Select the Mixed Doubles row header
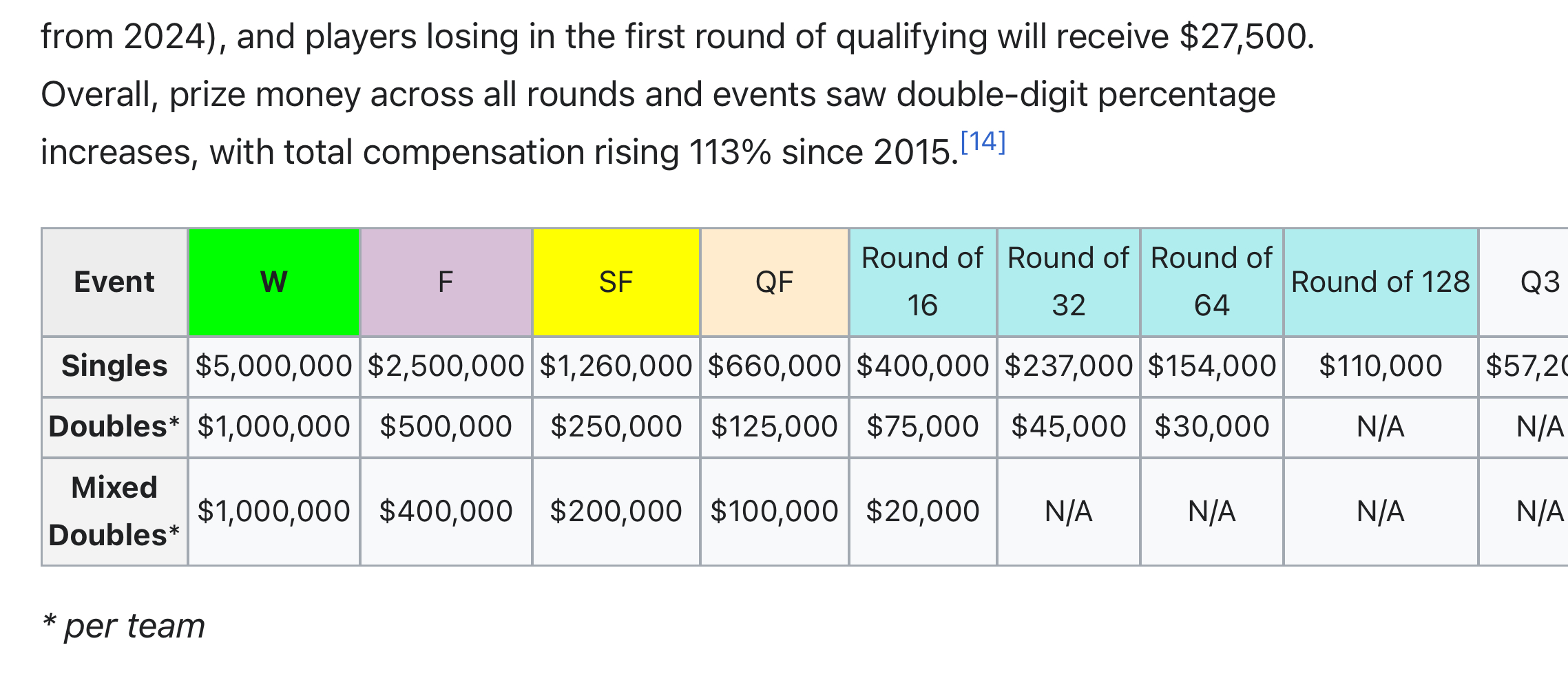This screenshot has height=674, width=1568. pos(114,512)
